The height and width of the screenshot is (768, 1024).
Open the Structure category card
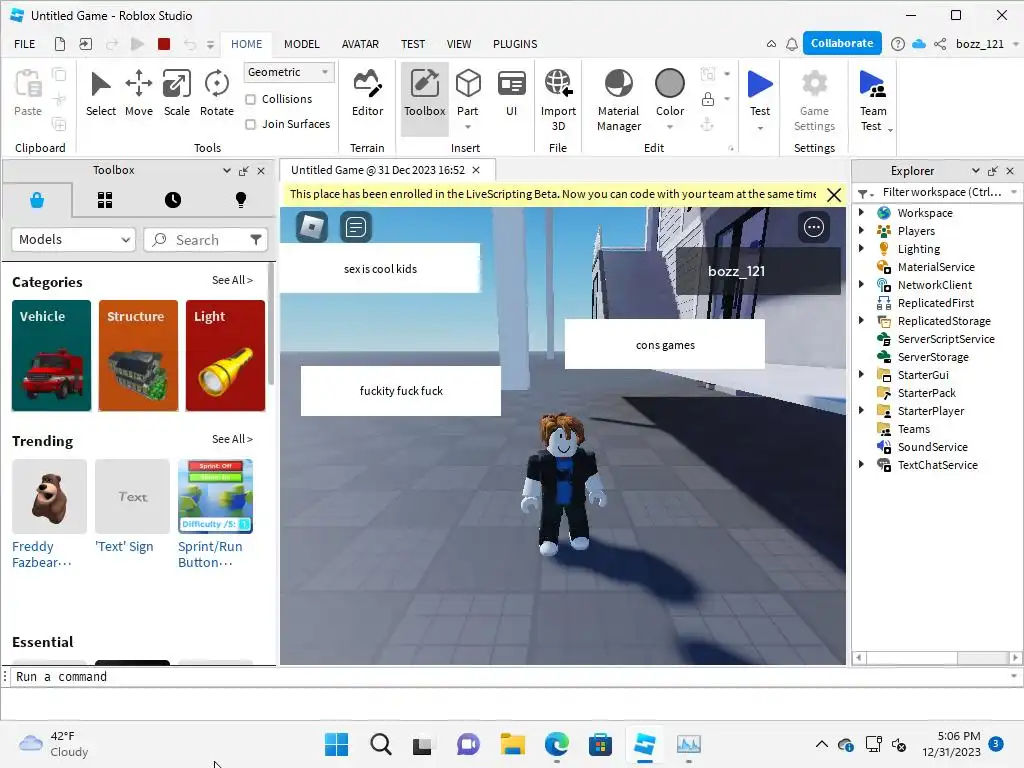[138, 355]
